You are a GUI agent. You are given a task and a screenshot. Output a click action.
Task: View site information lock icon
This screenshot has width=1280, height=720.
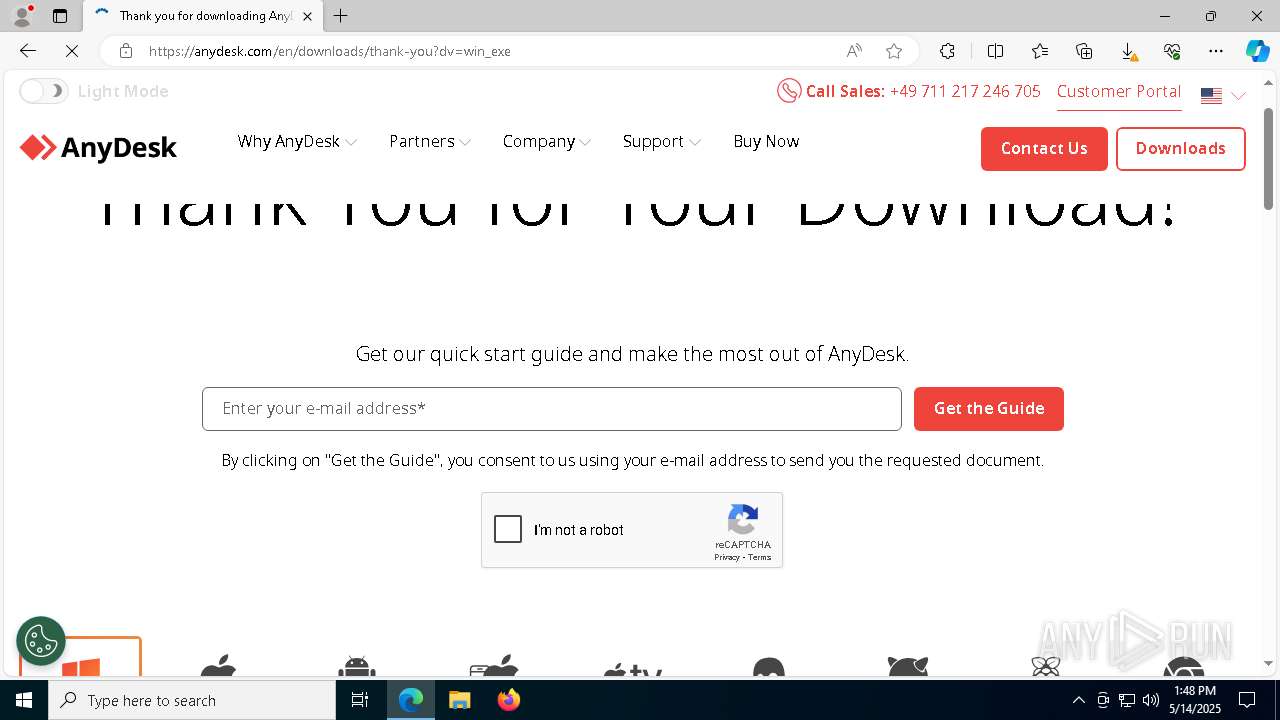[x=126, y=51]
